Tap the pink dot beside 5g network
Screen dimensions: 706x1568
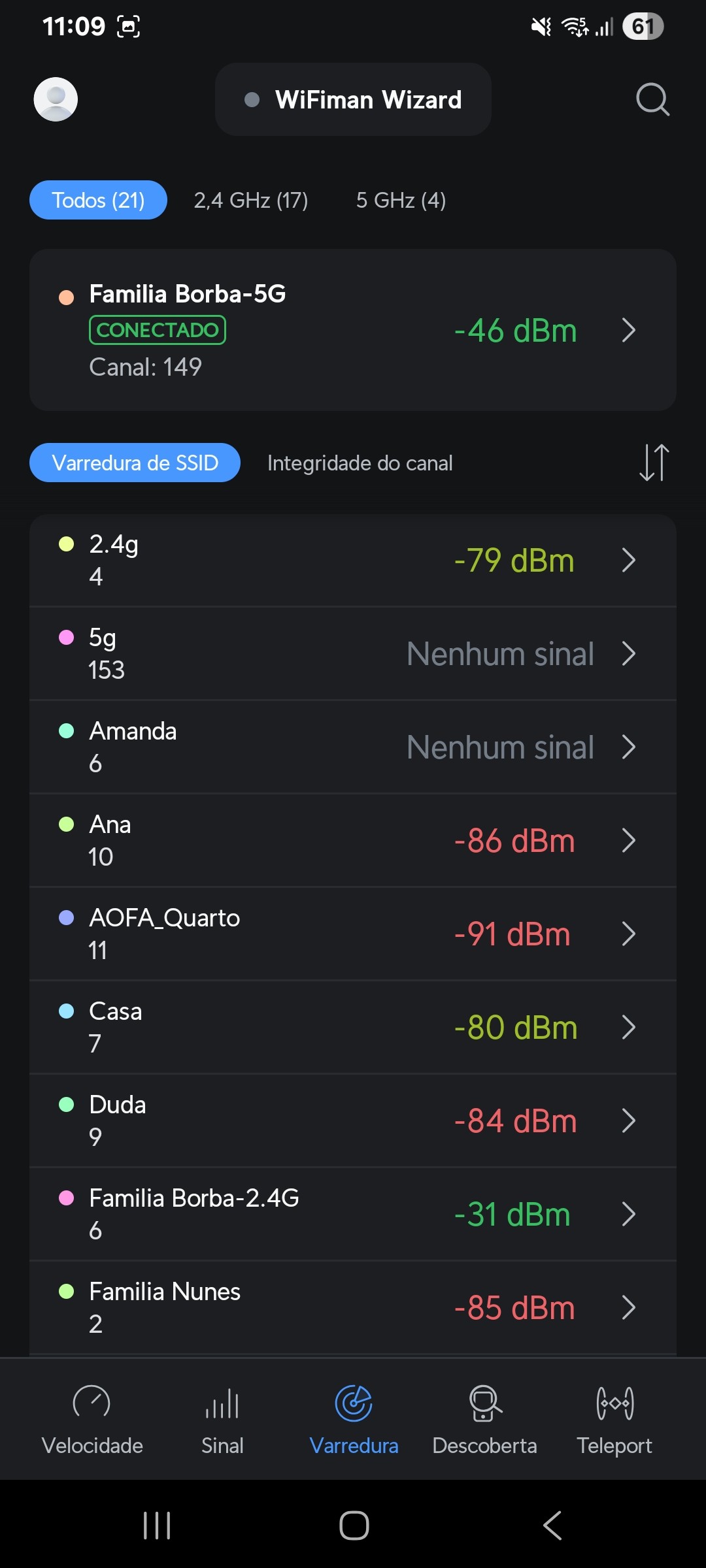(67, 638)
